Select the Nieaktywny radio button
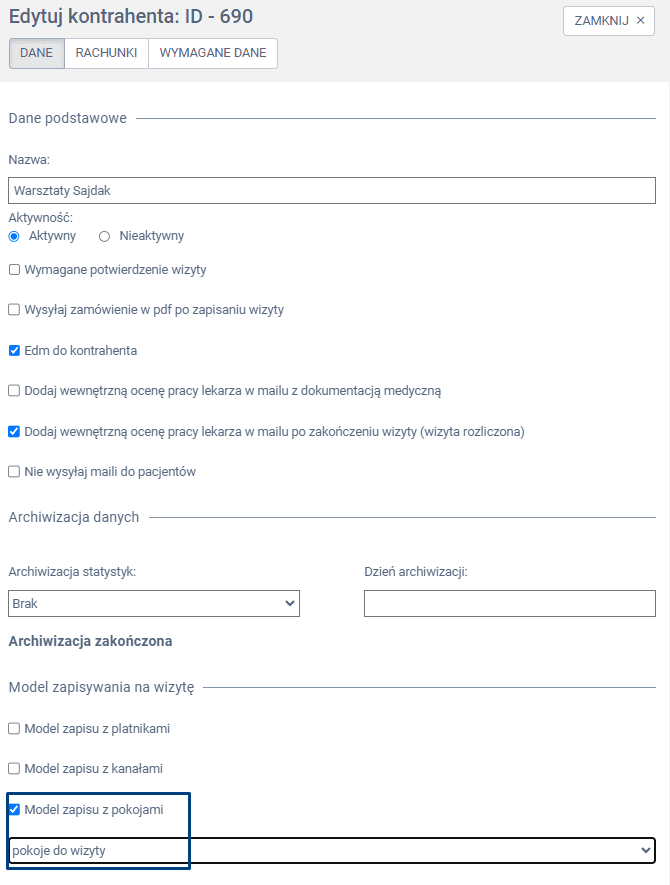The width and height of the screenshot is (670, 885). pos(104,236)
